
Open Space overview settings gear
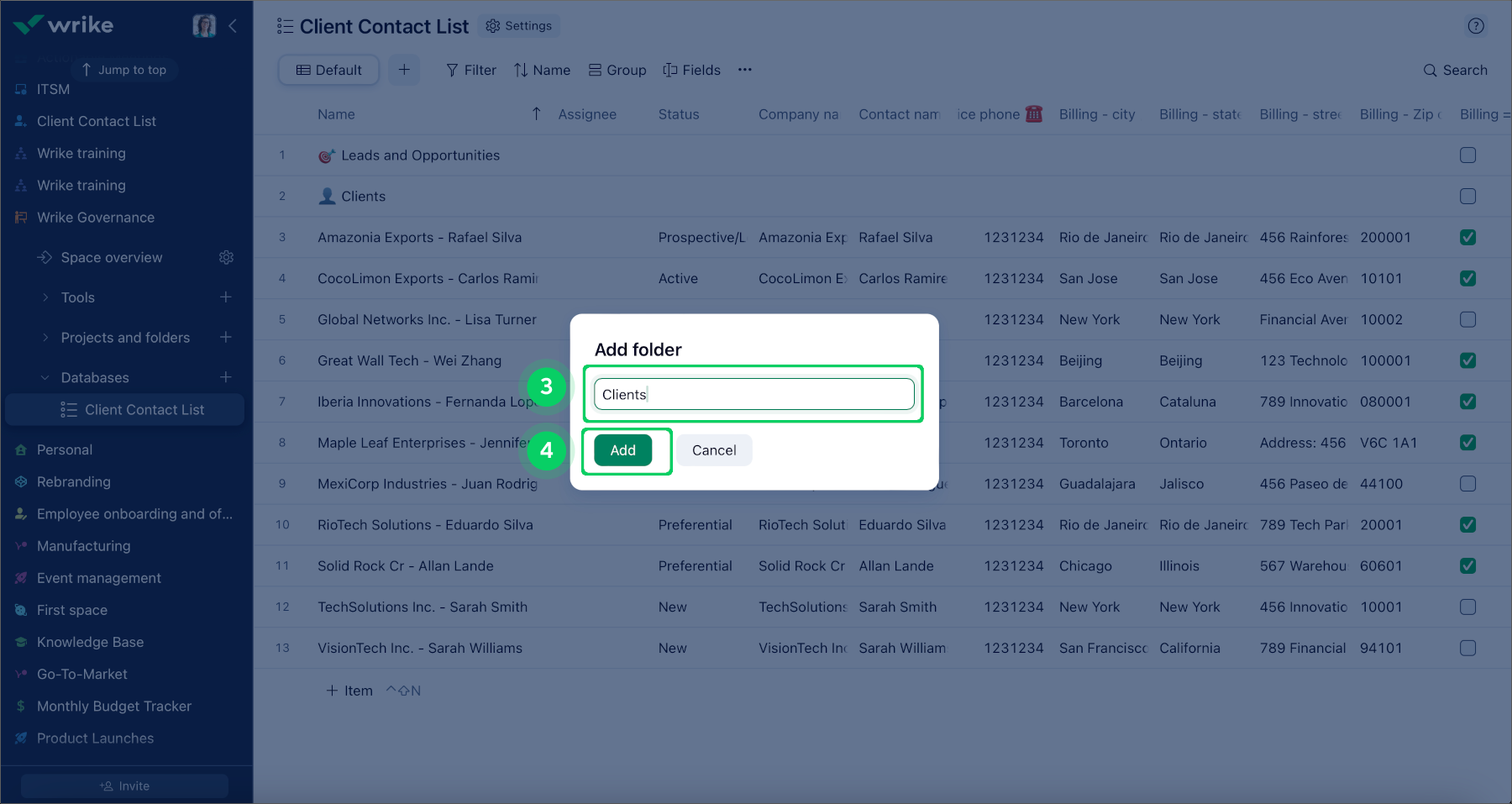226,257
